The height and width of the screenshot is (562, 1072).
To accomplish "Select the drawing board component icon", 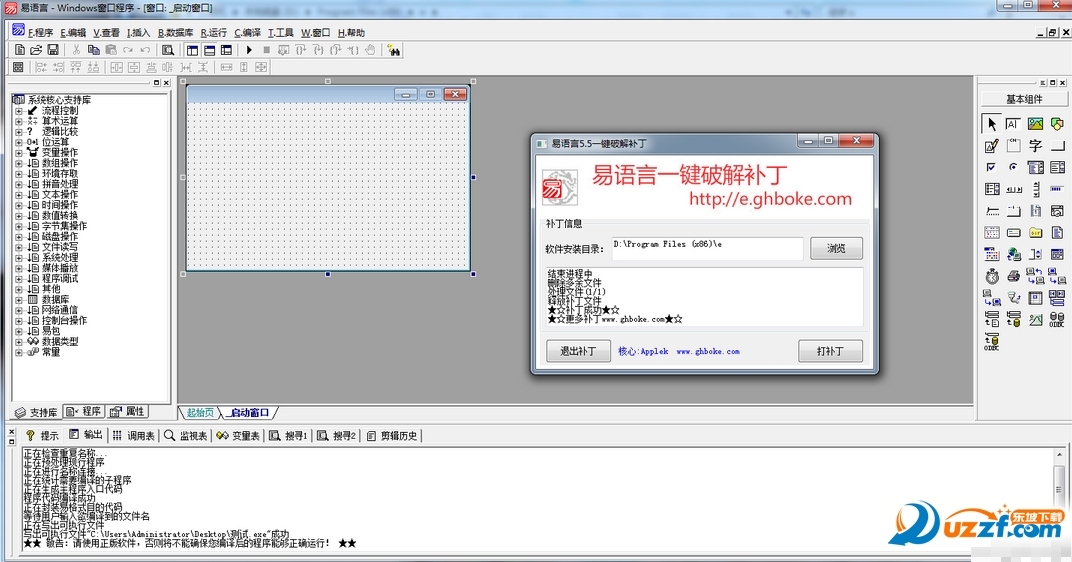I will click(x=991, y=146).
